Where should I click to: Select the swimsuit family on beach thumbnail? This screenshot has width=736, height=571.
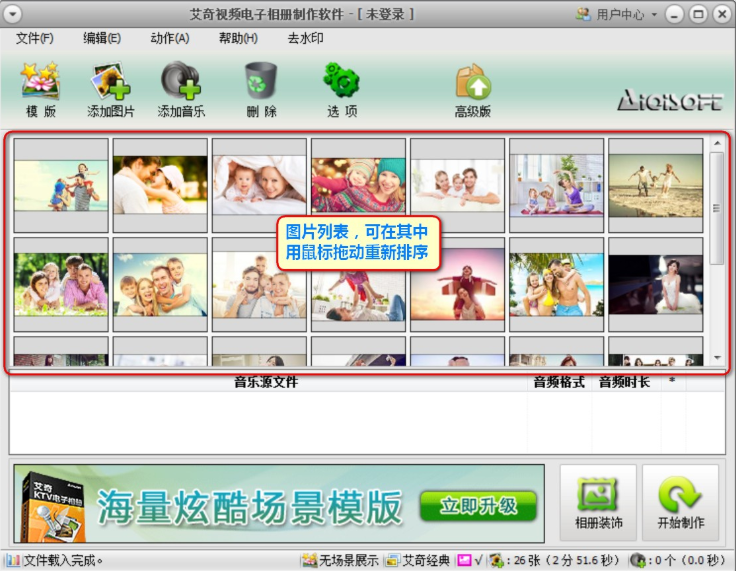pos(557,284)
